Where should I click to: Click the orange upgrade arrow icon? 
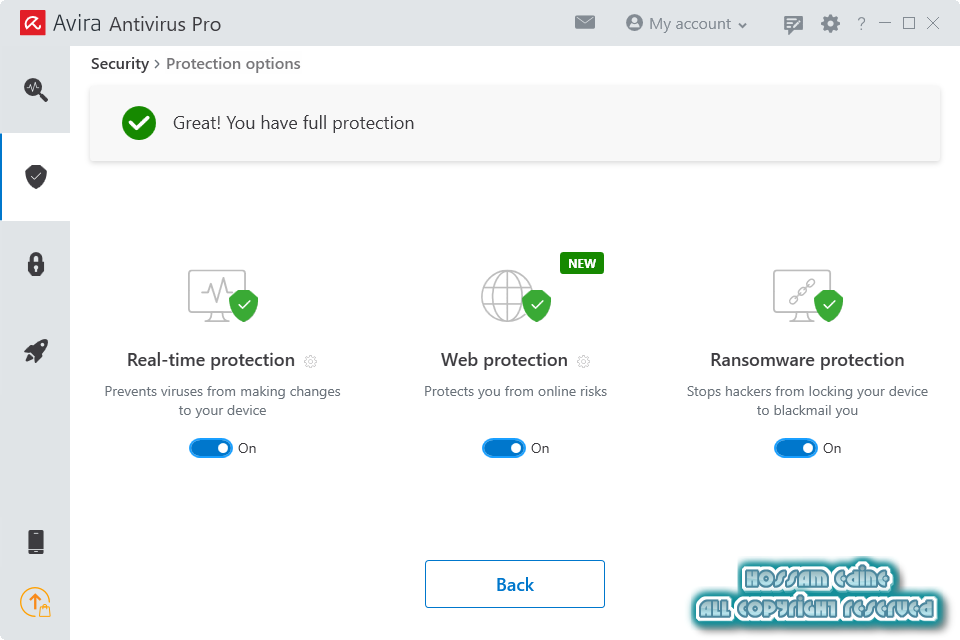pyautogui.click(x=36, y=602)
